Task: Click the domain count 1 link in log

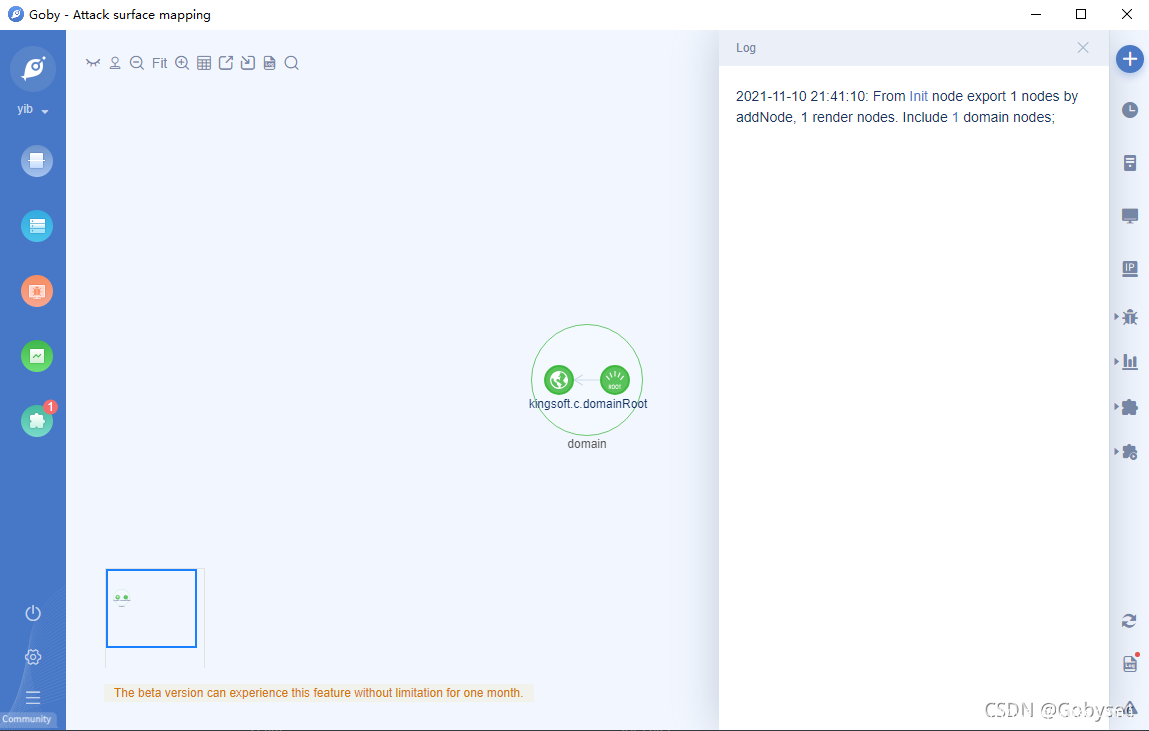Action: [x=955, y=117]
